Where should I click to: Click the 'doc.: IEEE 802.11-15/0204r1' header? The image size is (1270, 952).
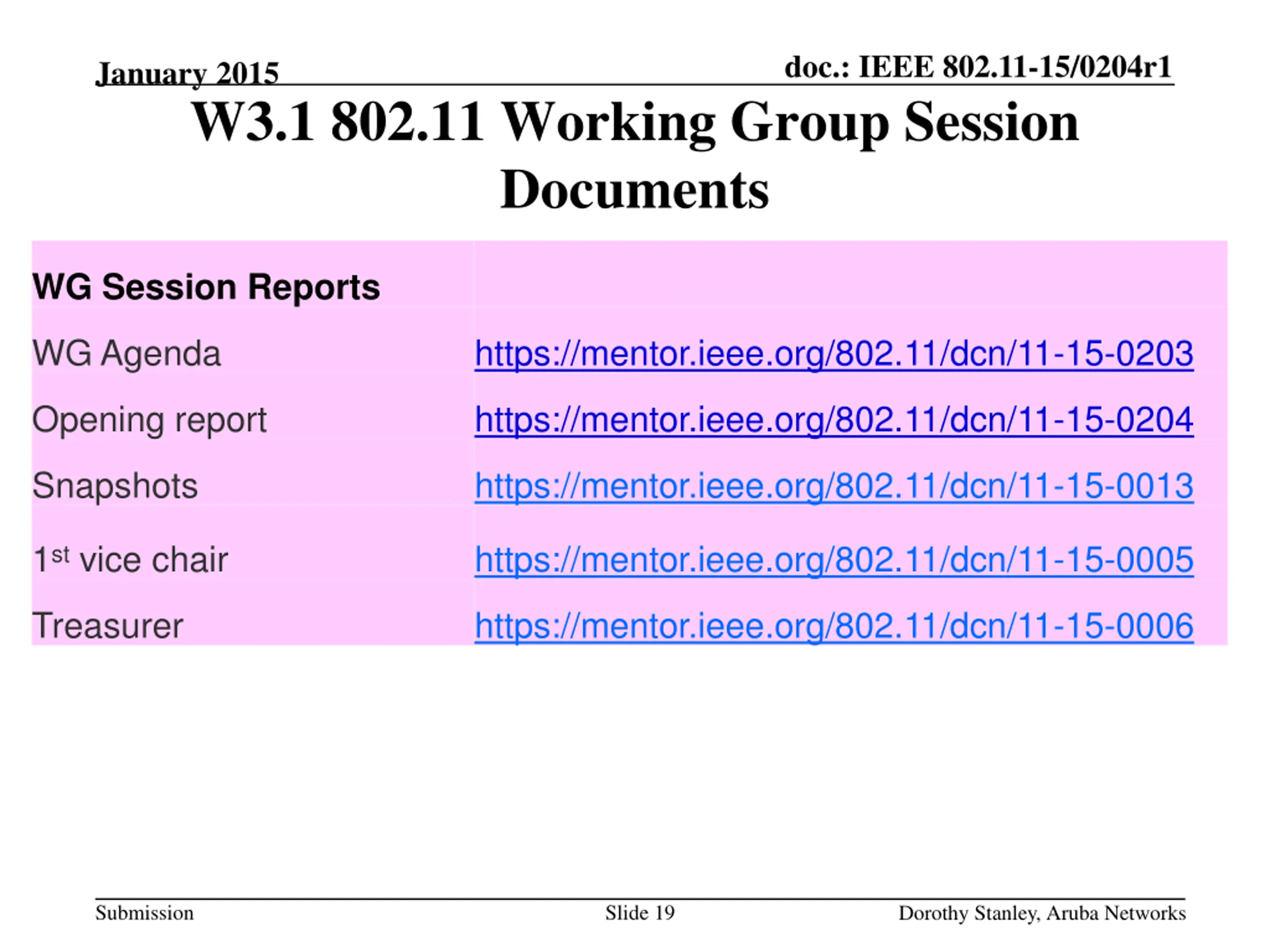pyautogui.click(x=978, y=67)
